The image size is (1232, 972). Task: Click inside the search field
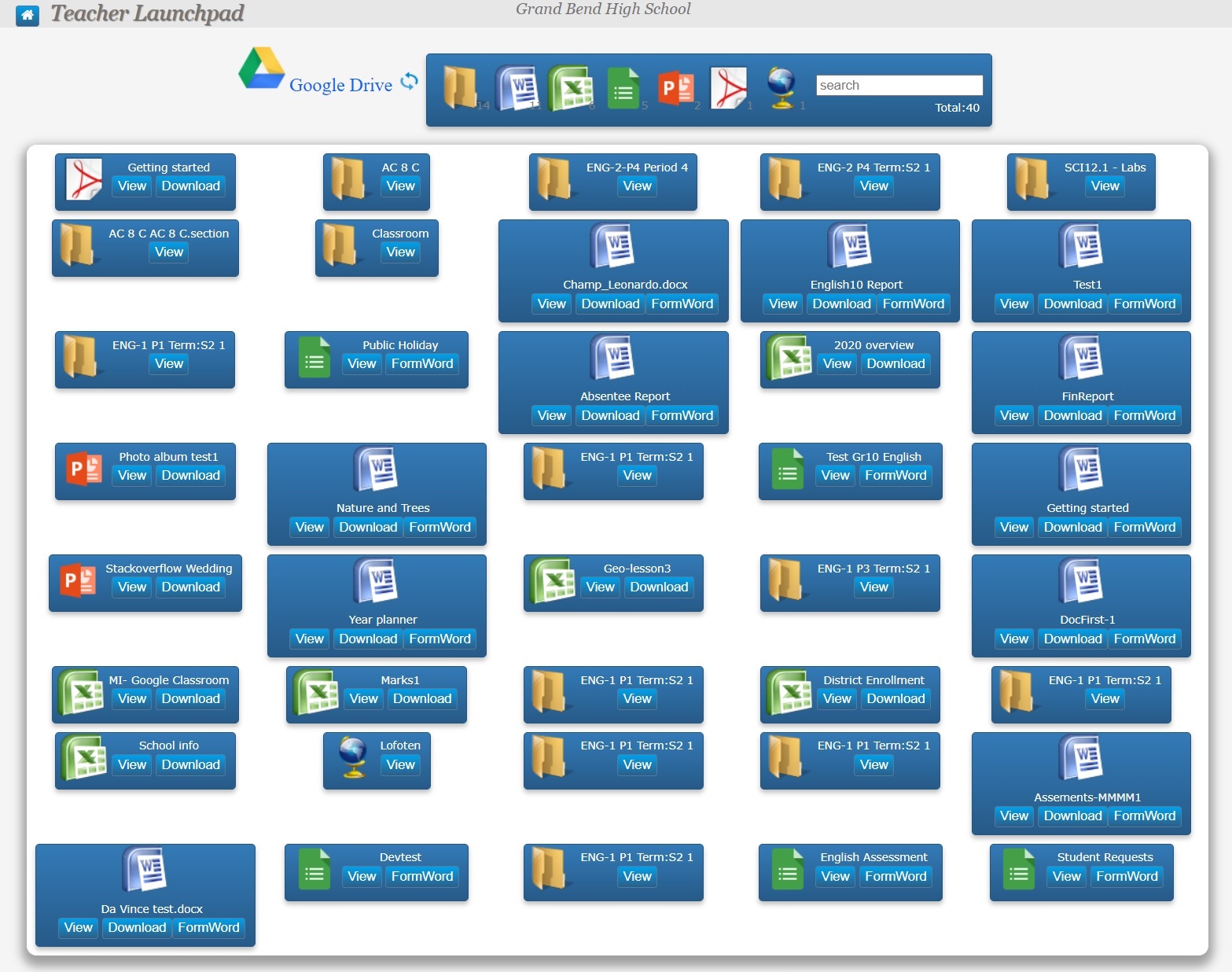pyautogui.click(x=899, y=84)
